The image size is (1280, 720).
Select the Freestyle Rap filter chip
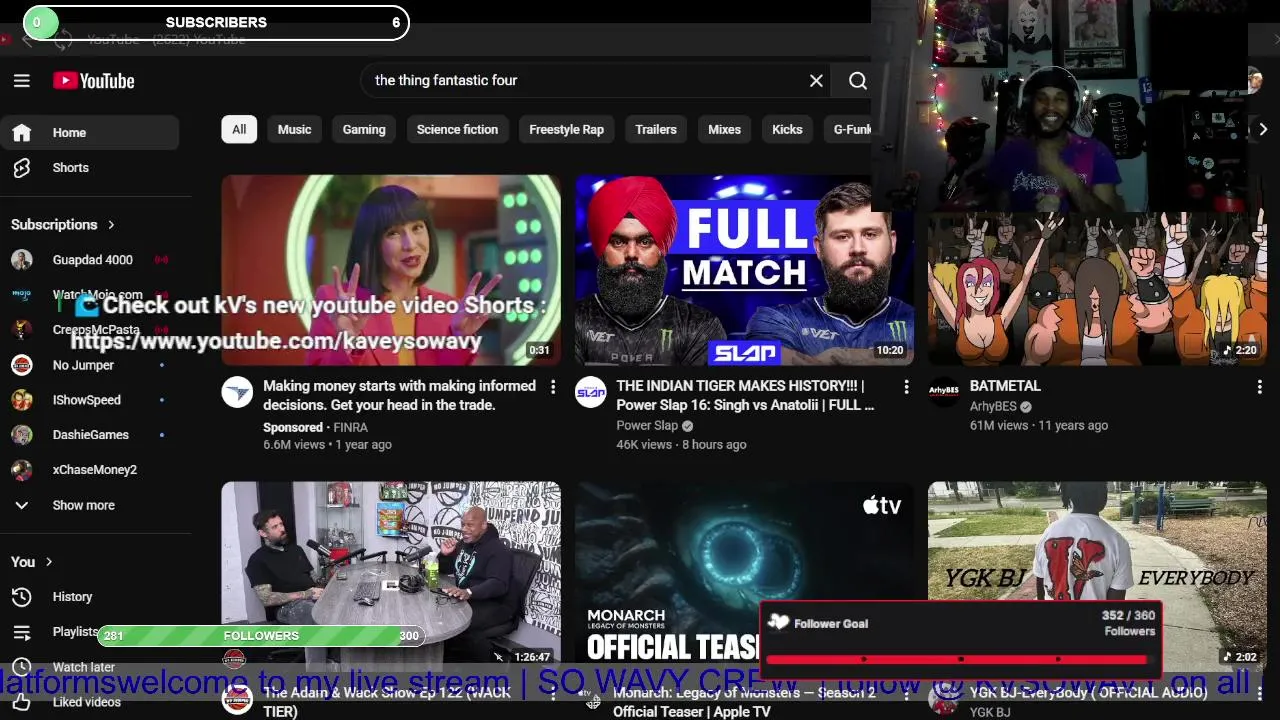566,129
